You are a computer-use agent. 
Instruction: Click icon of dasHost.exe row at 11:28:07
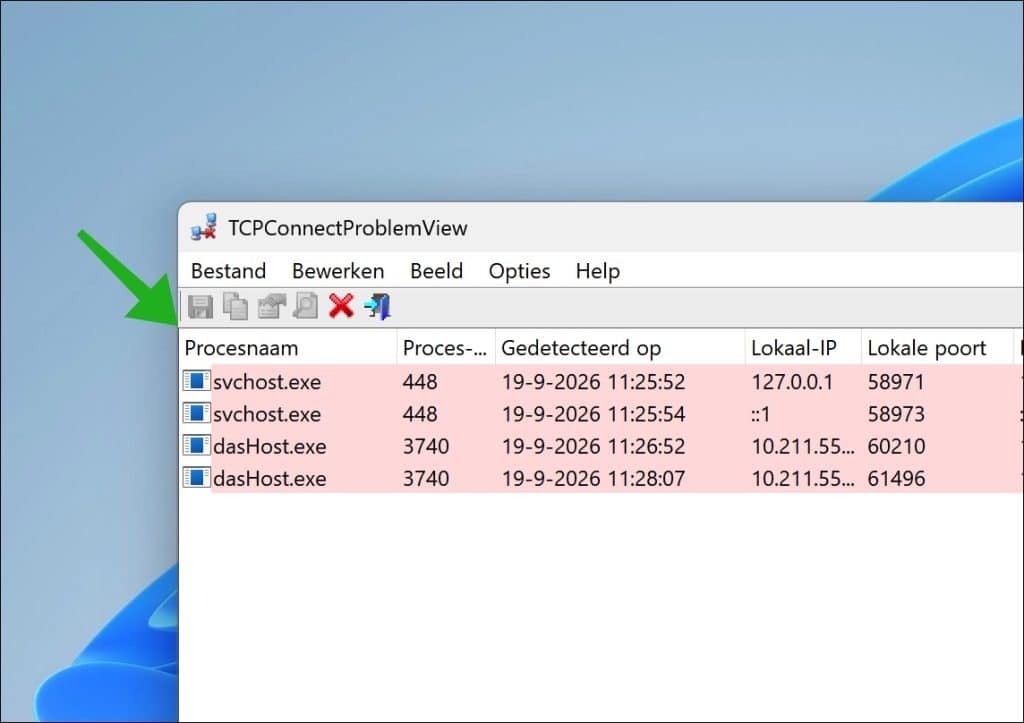[x=196, y=477]
